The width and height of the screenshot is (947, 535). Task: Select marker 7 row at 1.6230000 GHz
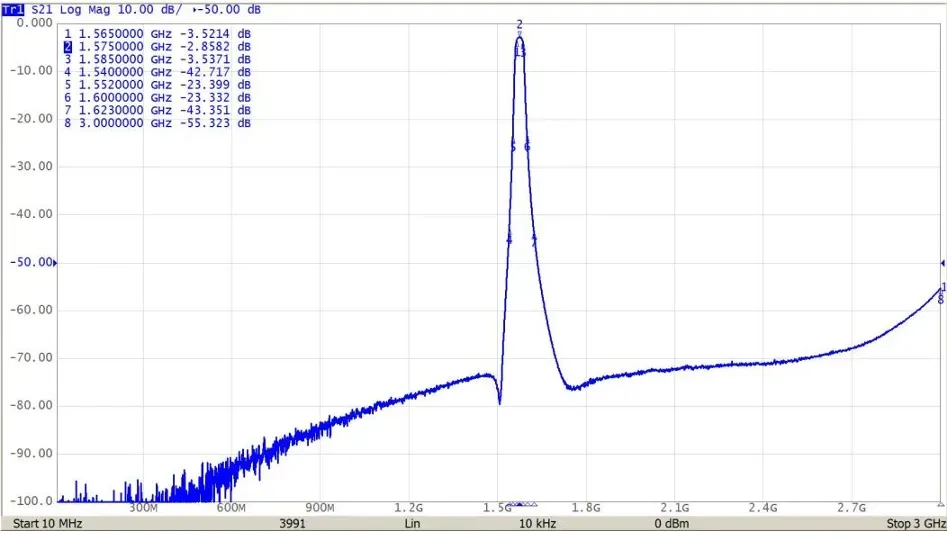pos(157,111)
